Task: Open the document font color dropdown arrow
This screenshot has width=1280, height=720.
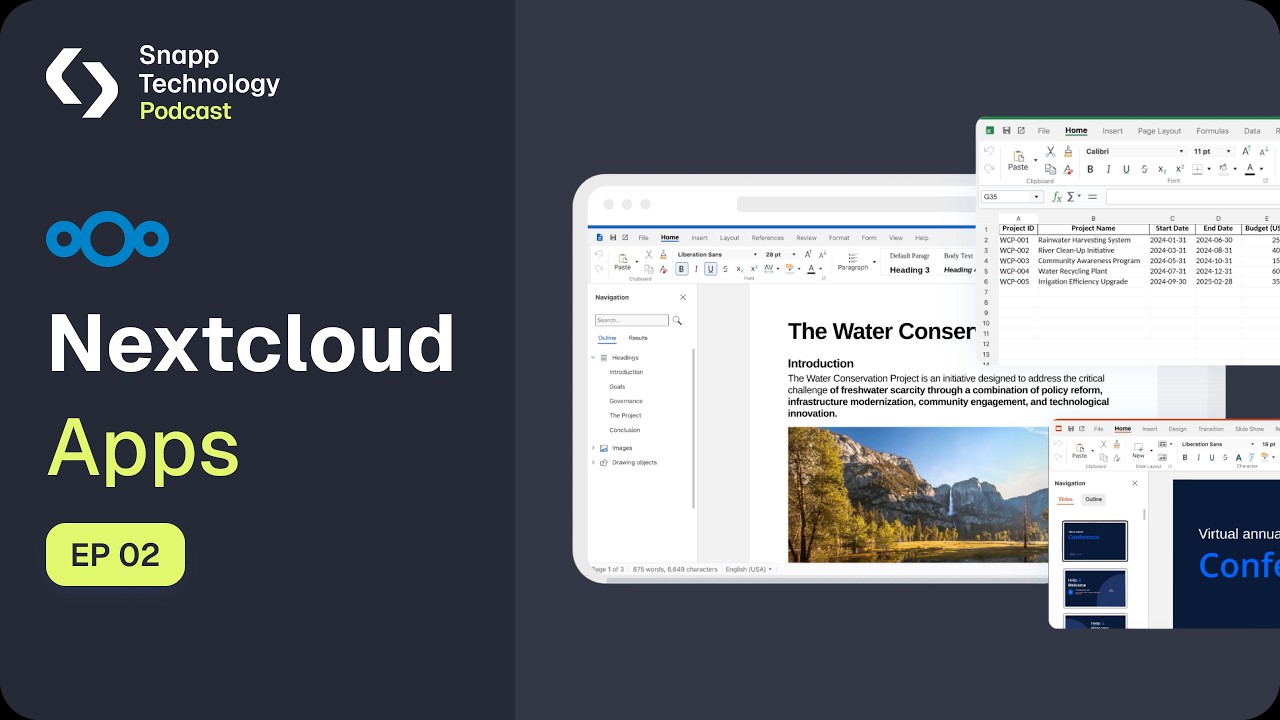Action: click(820, 269)
